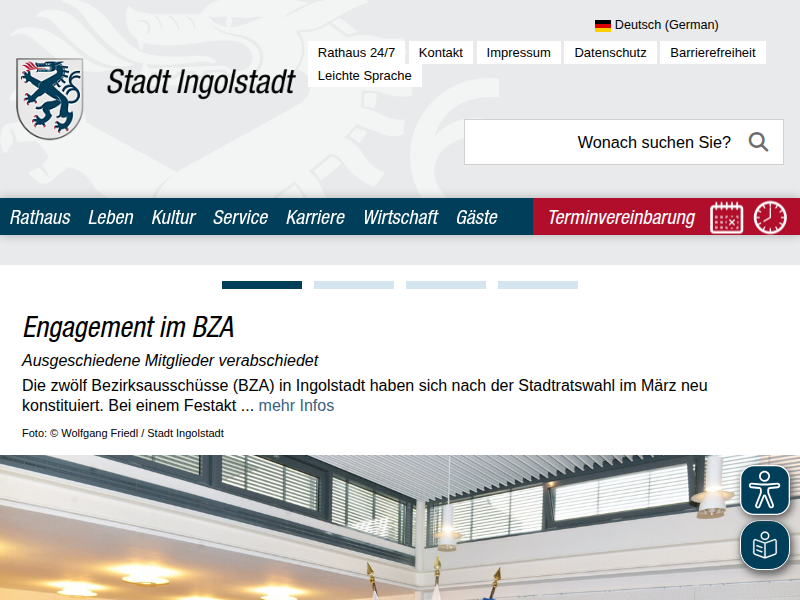Click the clock icon in red bar
Viewport: 800px width, 600px height.
tap(770, 217)
